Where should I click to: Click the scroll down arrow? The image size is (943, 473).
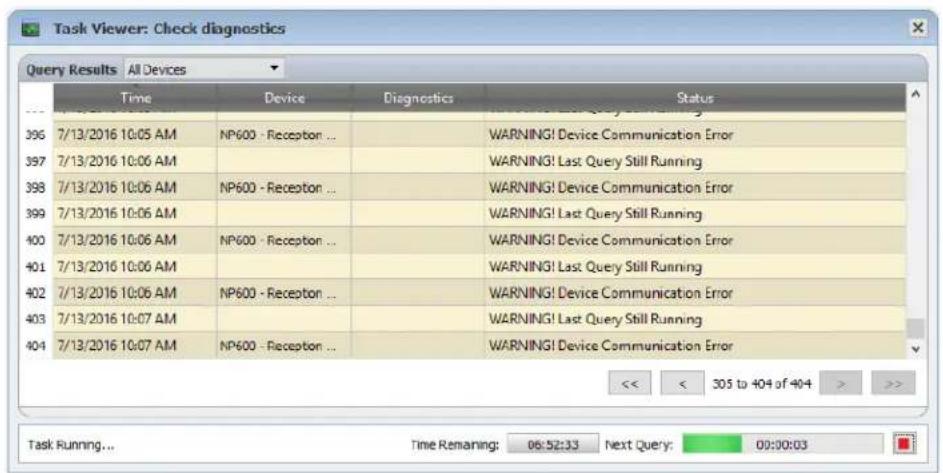(915, 349)
